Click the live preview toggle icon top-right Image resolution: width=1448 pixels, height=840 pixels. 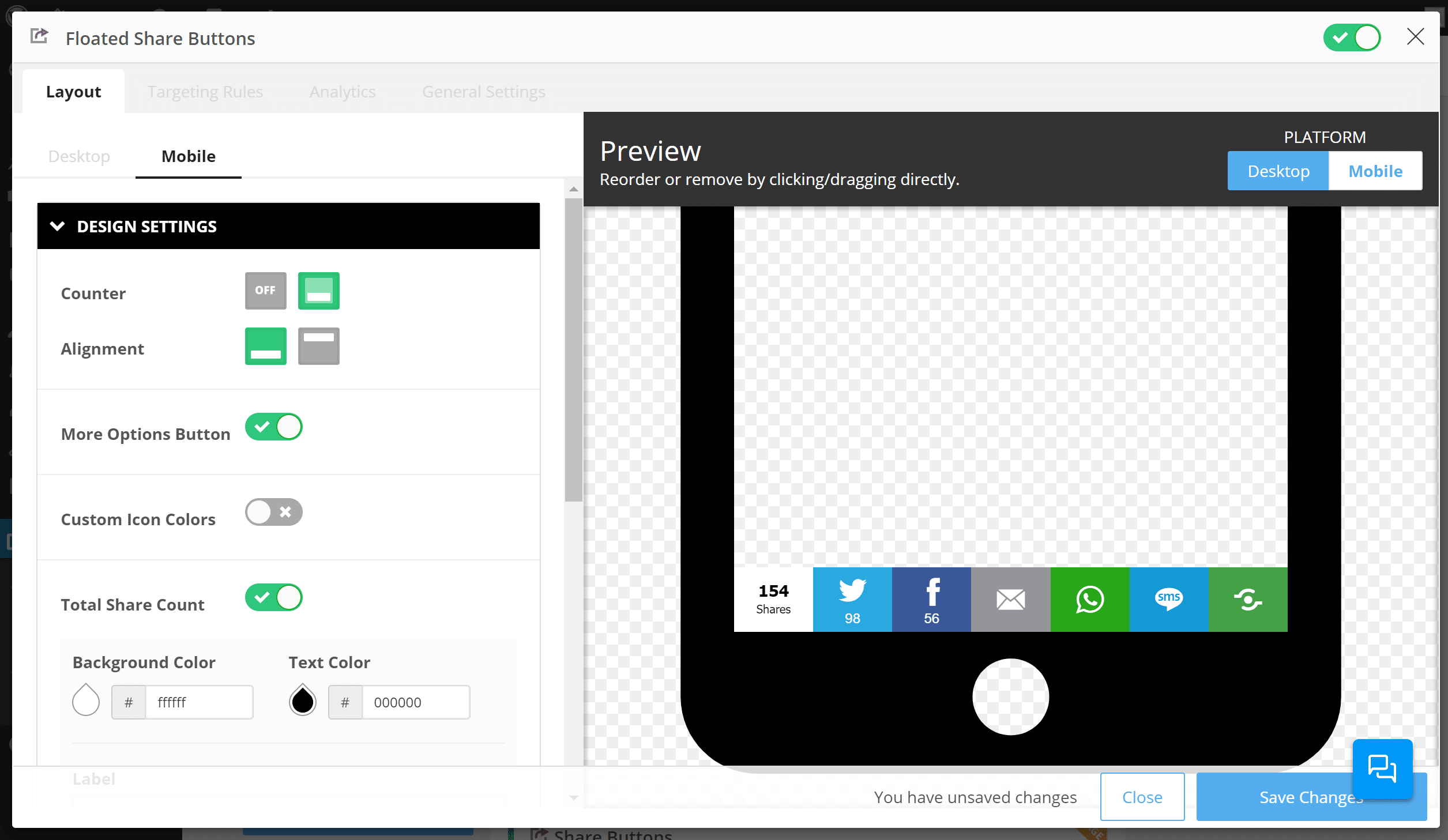1353,38
